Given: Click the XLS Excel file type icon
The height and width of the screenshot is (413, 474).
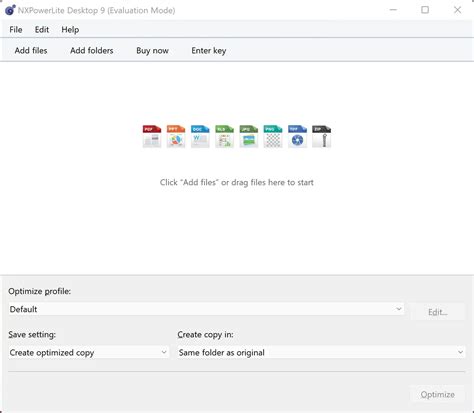Looking at the screenshot, I should [x=224, y=136].
